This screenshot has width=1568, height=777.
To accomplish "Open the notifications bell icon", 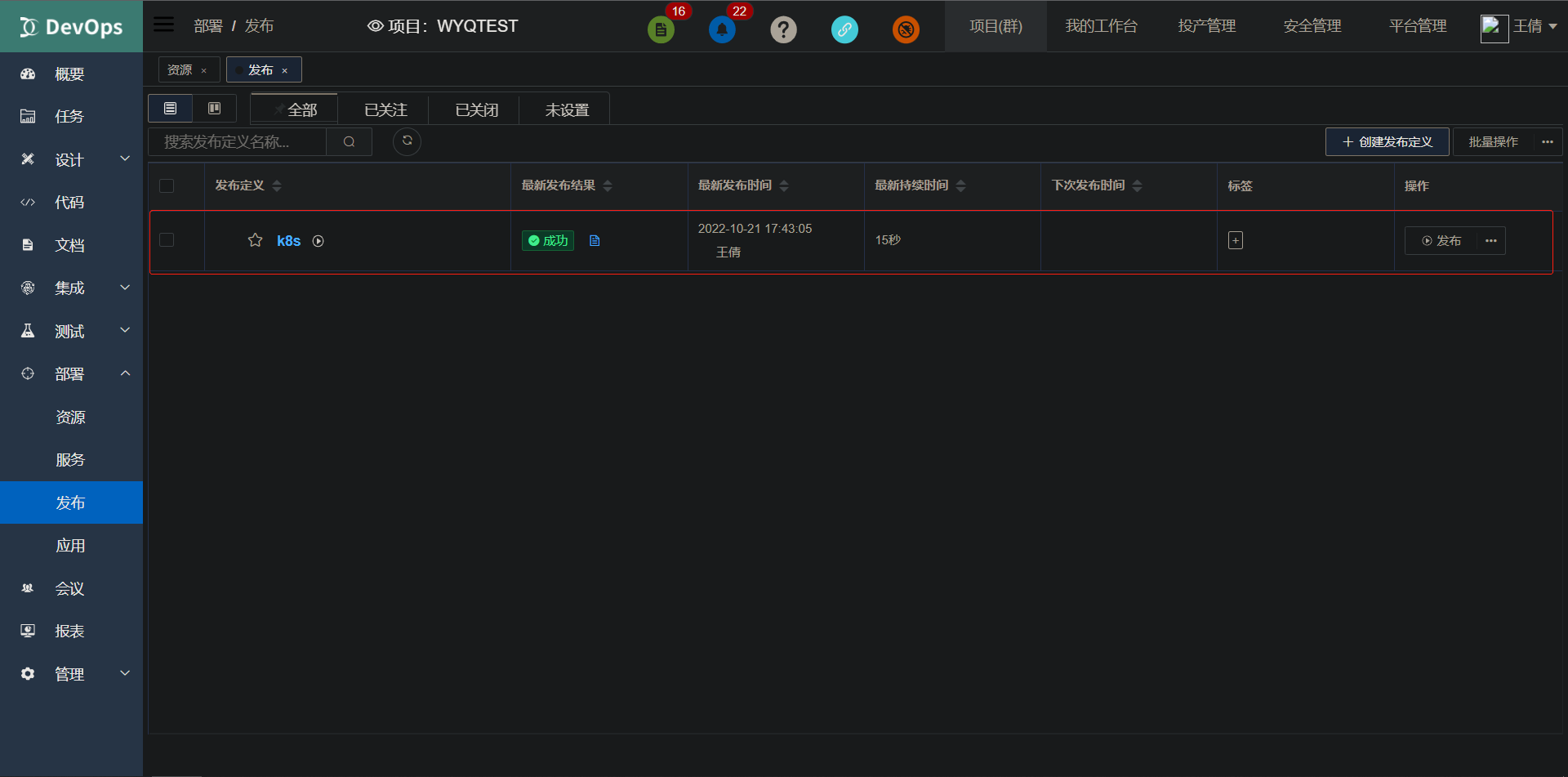I will [x=722, y=30].
